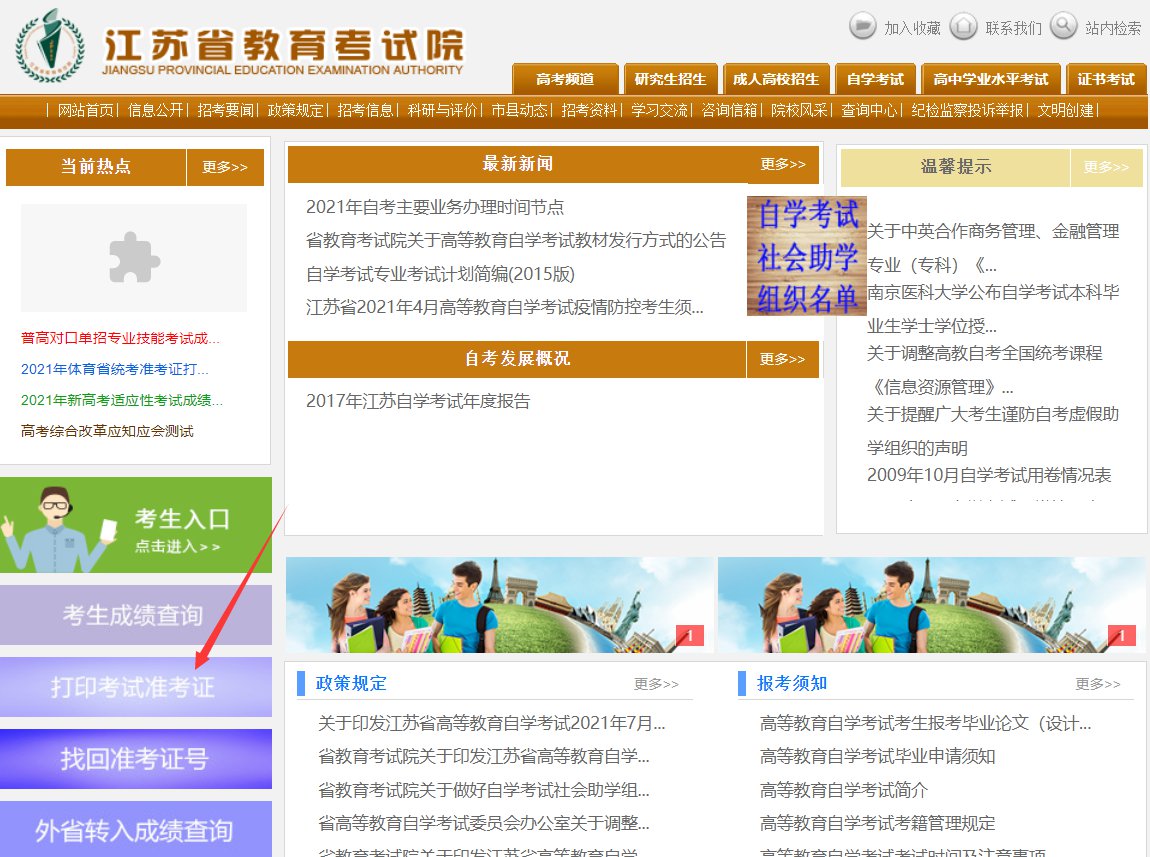1150x857 pixels.
Task: Click the plugin puzzle piece placeholder
Action: [134, 258]
